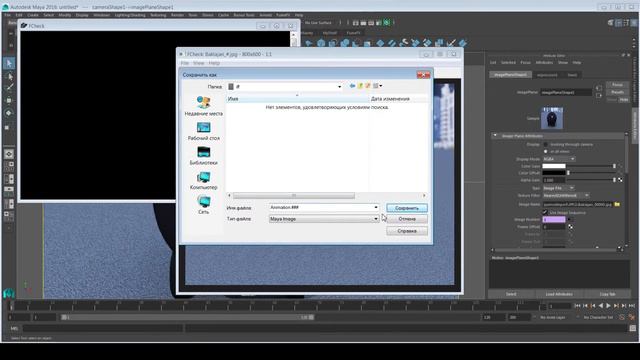640x360 pixels.
Task: Click Presets button in Attribute Editor
Action: 617,92
